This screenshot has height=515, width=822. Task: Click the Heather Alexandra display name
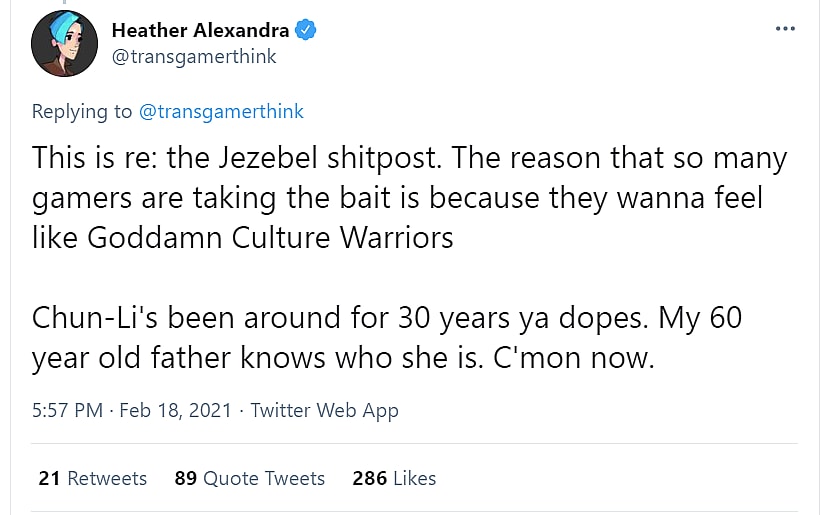pos(200,30)
